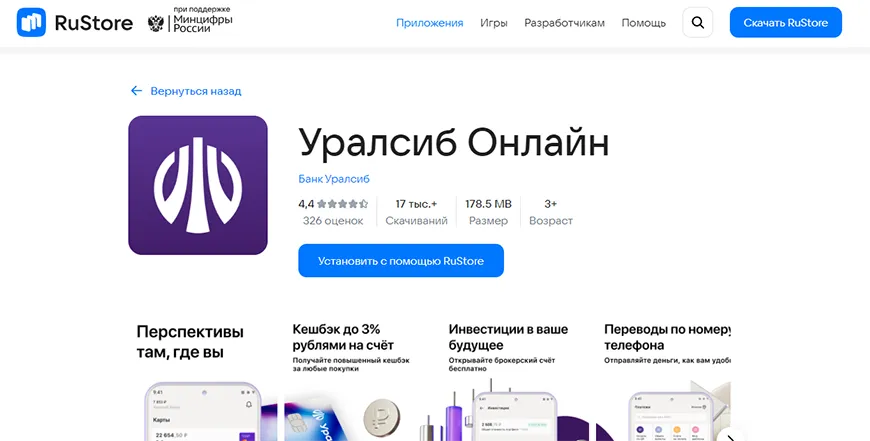870x441 pixels.
Task: Open the Игры menu item
Action: (494, 23)
